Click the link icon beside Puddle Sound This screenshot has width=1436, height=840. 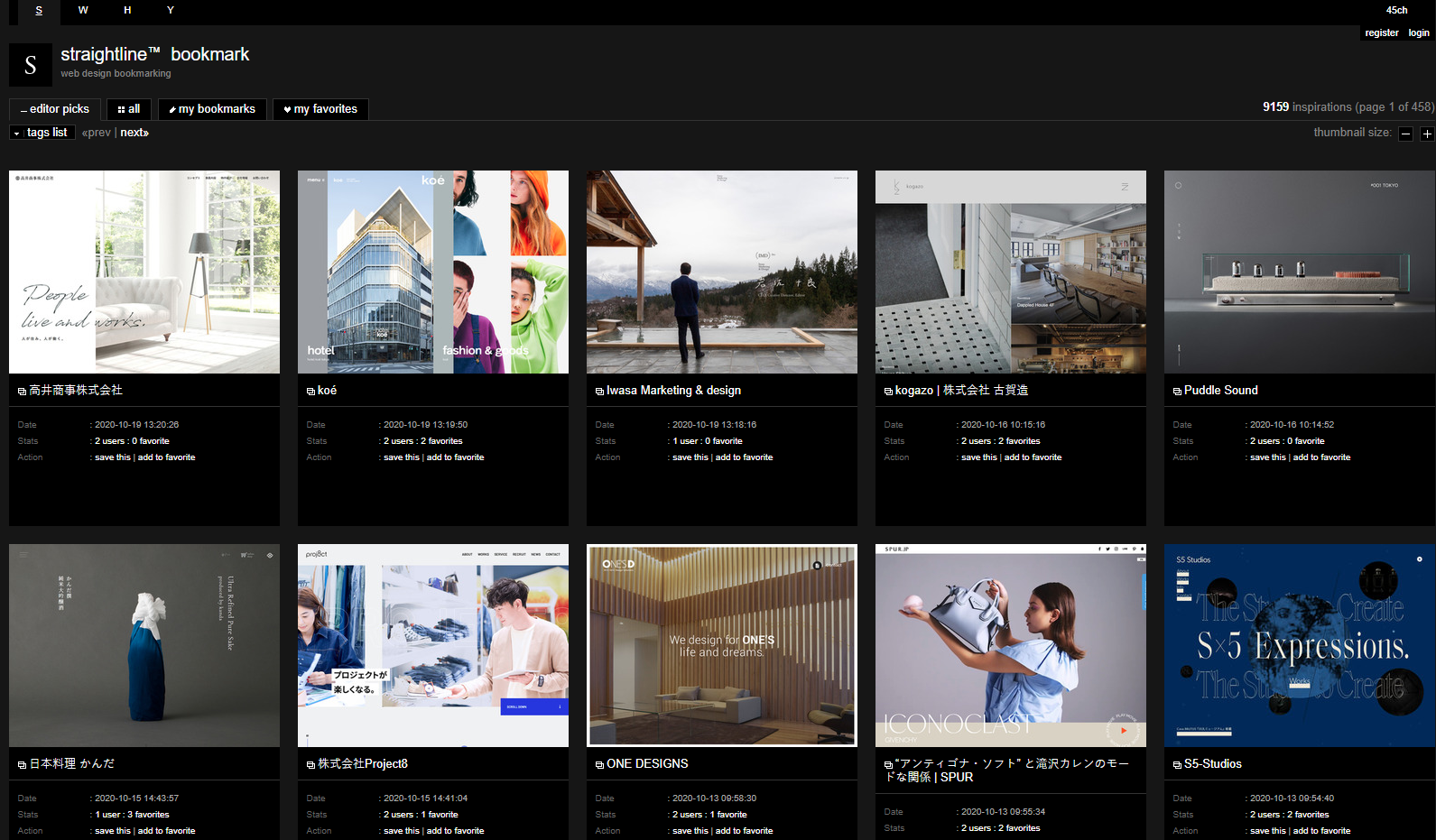tap(1177, 392)
